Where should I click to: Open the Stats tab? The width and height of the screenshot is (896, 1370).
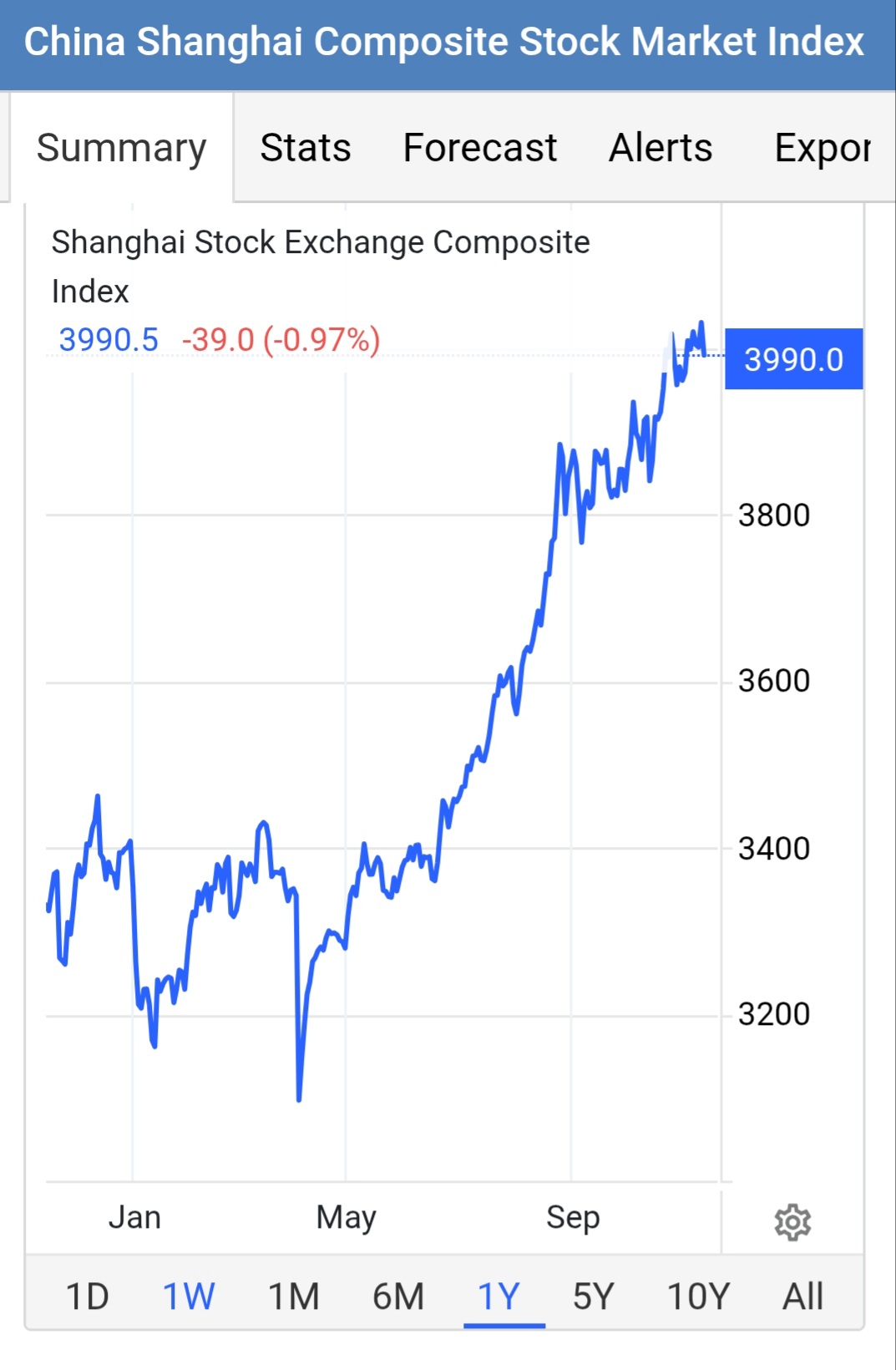[306, 149]
